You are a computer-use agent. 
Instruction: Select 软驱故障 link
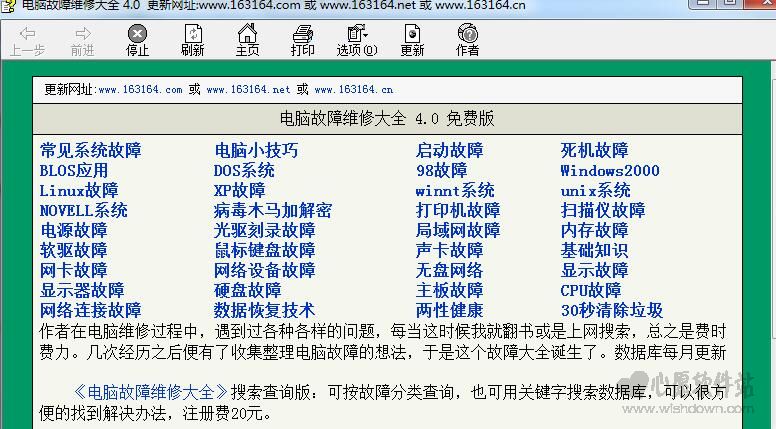[x=74, y=250]
